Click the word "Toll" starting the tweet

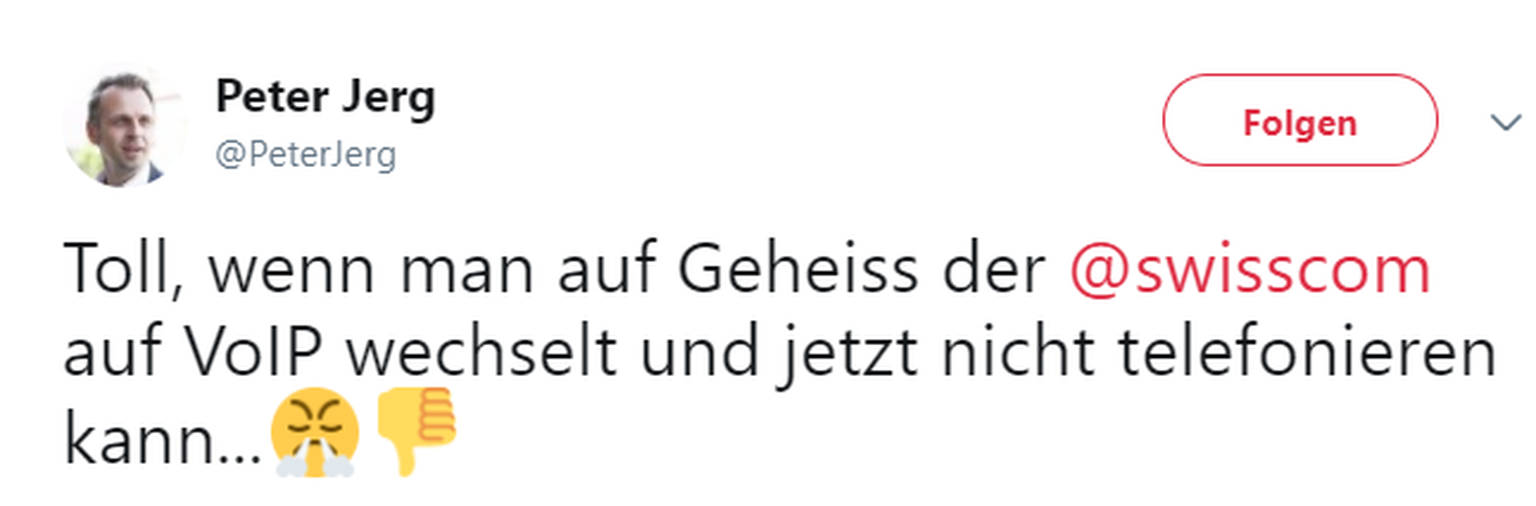pos(112,271)
